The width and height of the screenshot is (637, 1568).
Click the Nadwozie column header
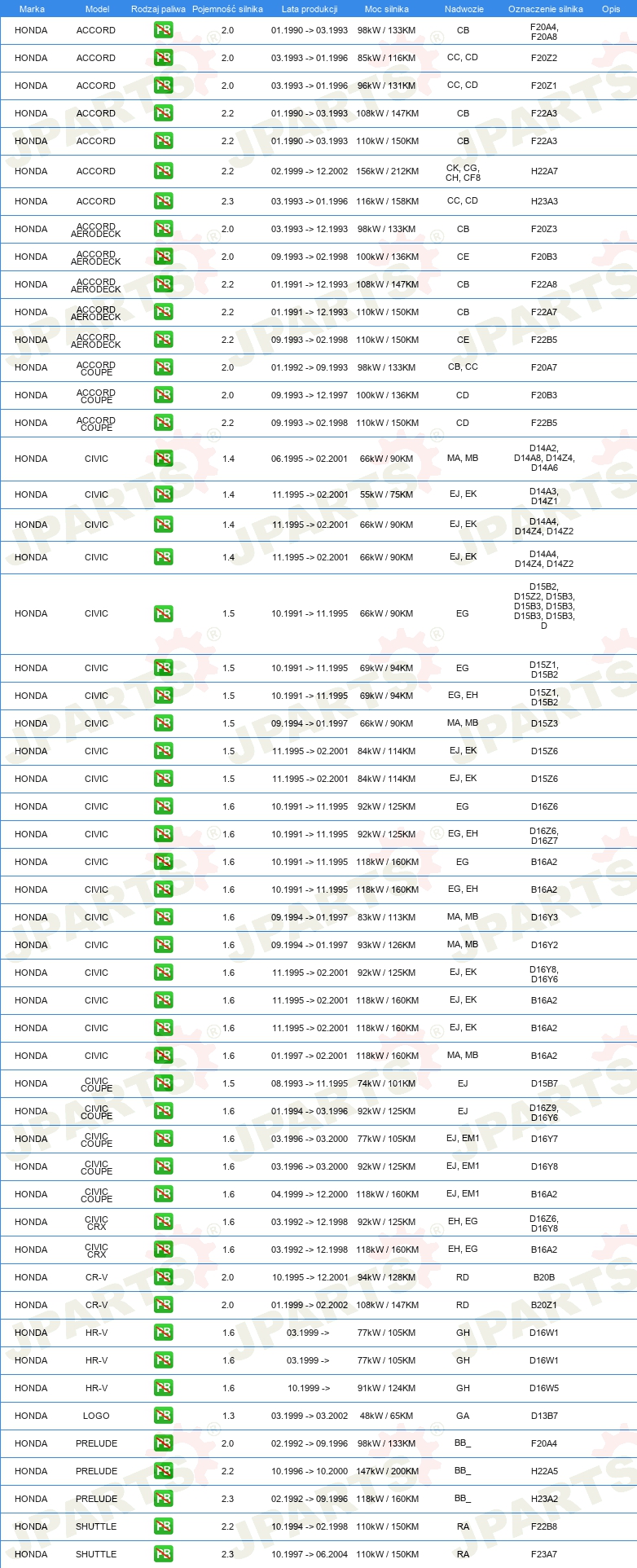[464, 9]
